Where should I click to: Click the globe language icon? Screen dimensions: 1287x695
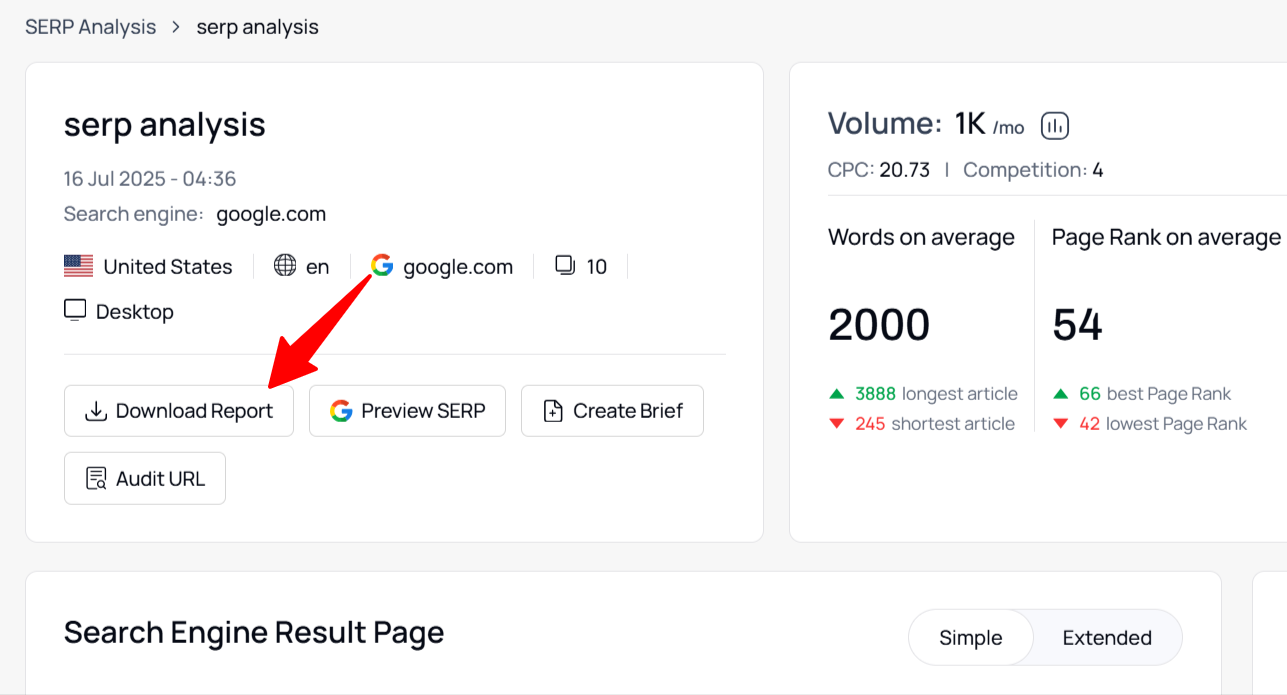(x=285, y=266)
